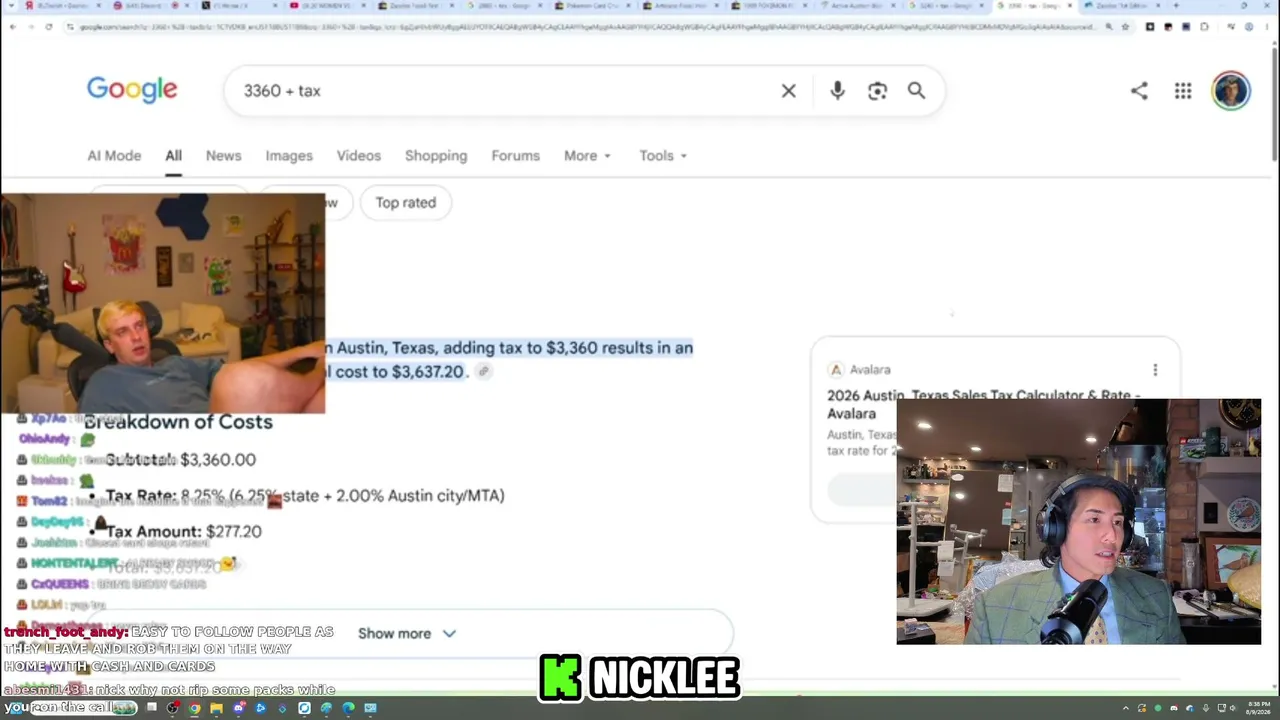Open the Images results tab
Viewport: 1280px width, 720px height.
(x=289, y=156)
